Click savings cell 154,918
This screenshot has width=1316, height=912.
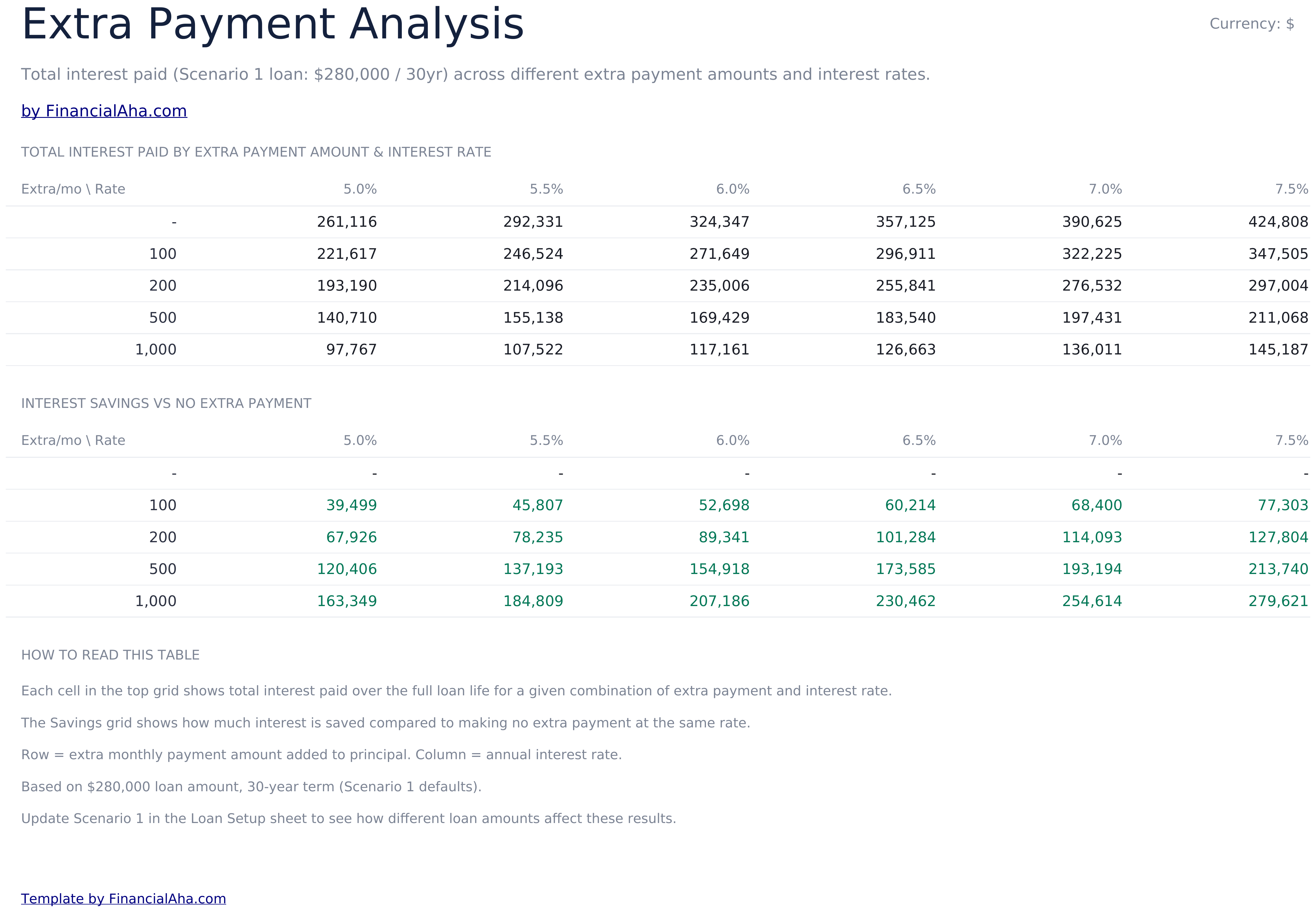point(720,569)
